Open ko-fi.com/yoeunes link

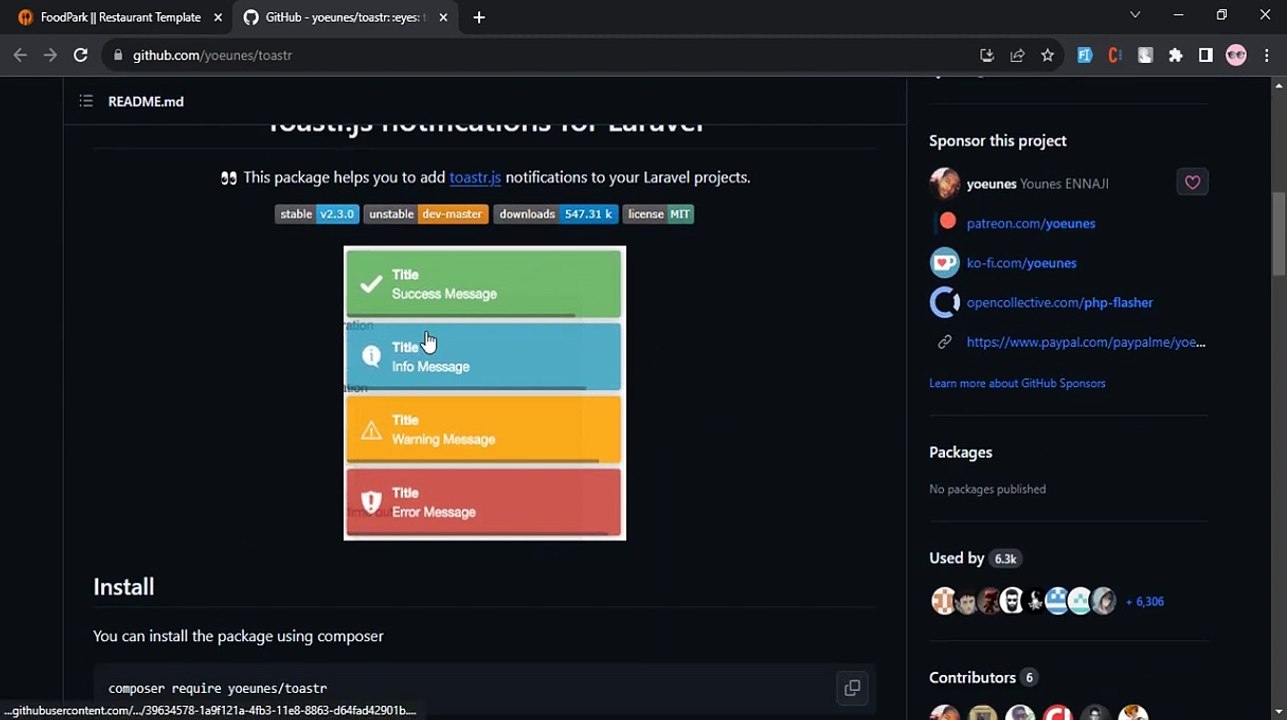pos(1022,263)
